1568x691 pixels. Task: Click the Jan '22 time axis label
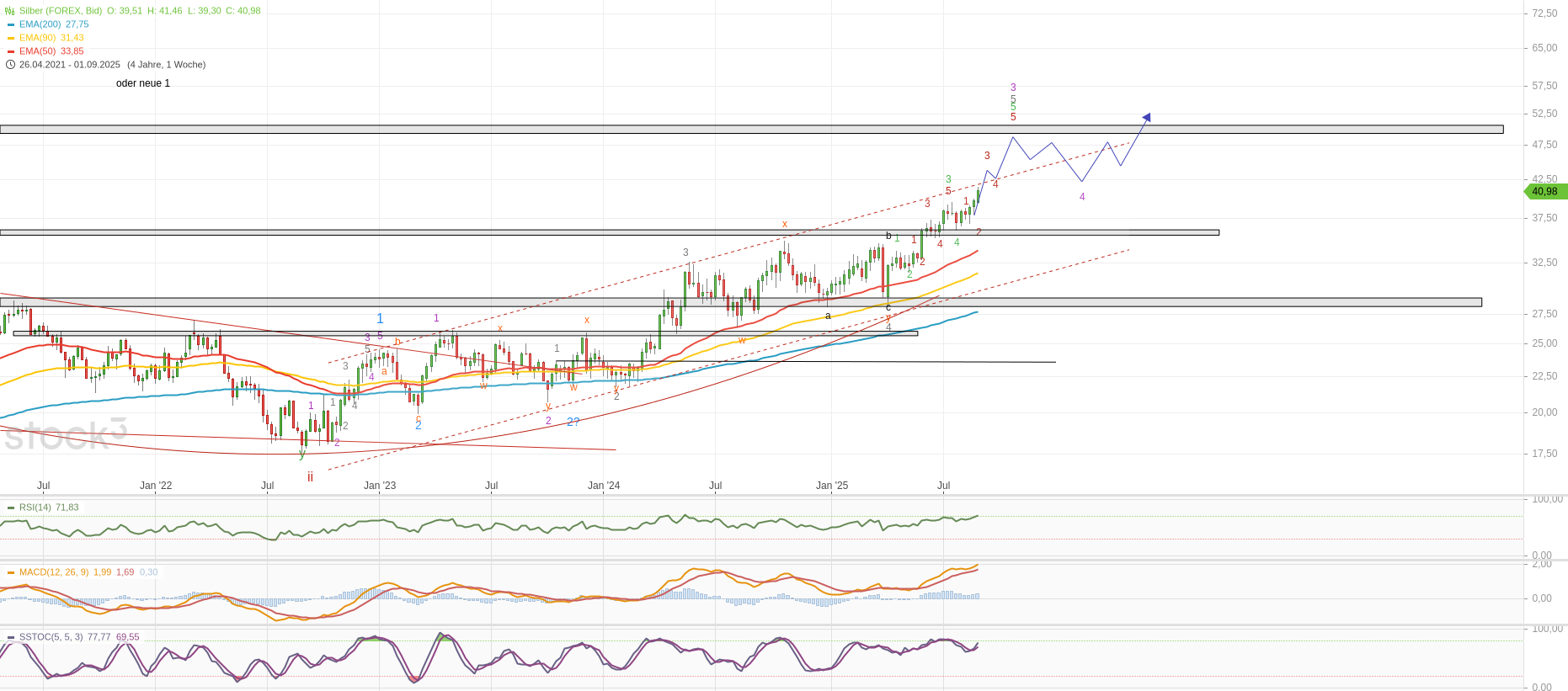(156, 486)
